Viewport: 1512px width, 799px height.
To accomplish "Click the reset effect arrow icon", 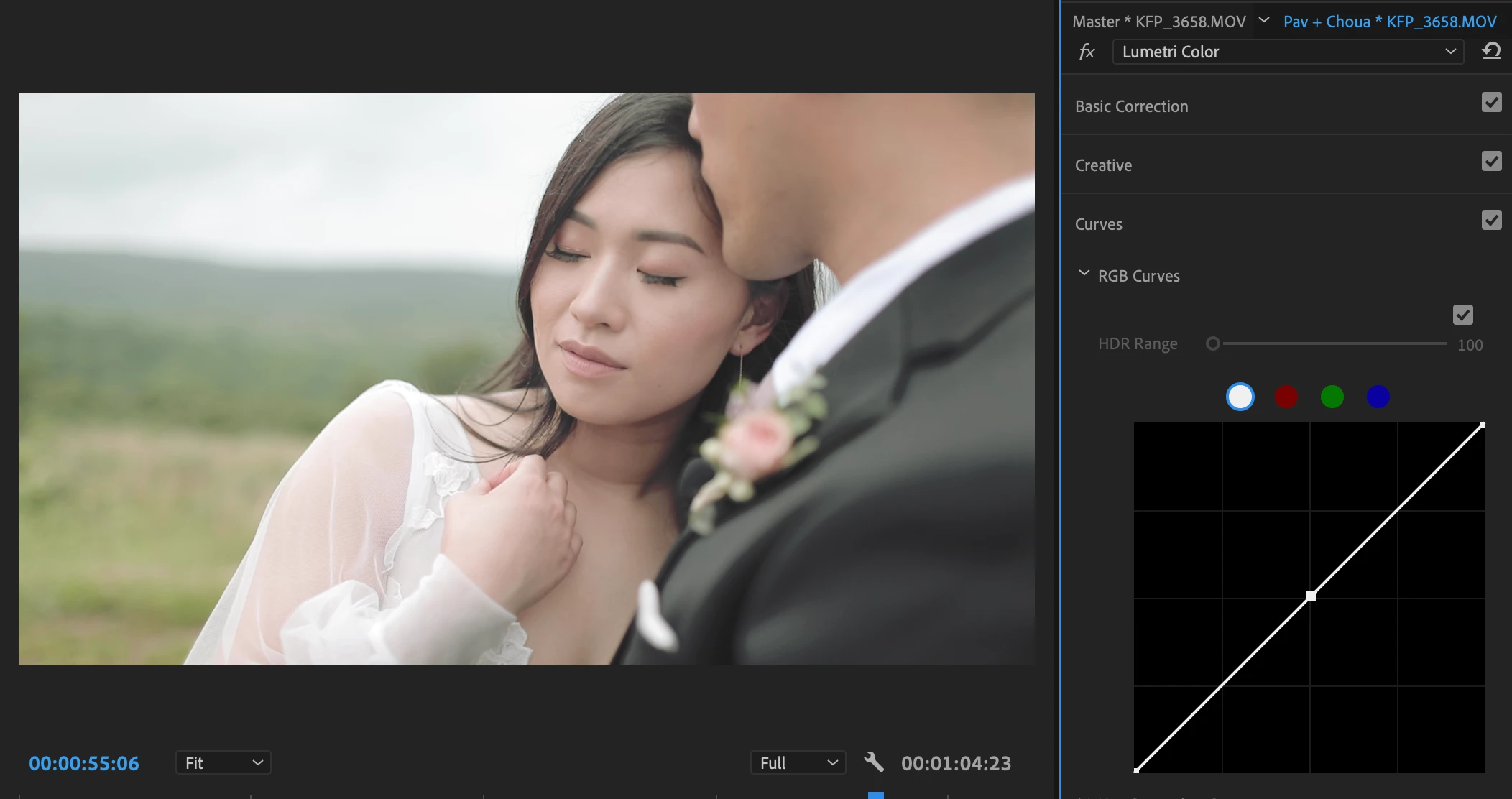I will pyautogui.click(x=1491, y=51).
